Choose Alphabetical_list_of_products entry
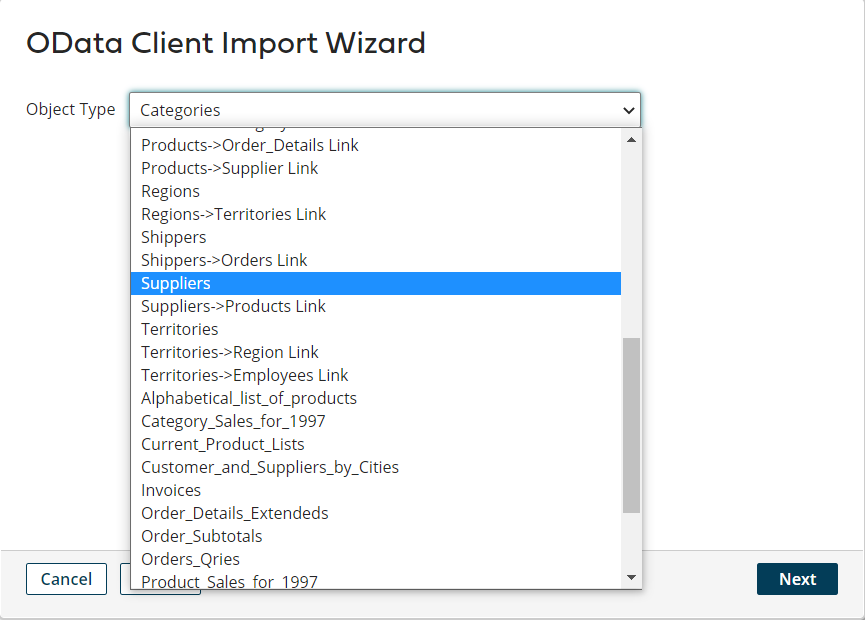The image size is (865, 620). pyautogui.click(x=248, y=398)
